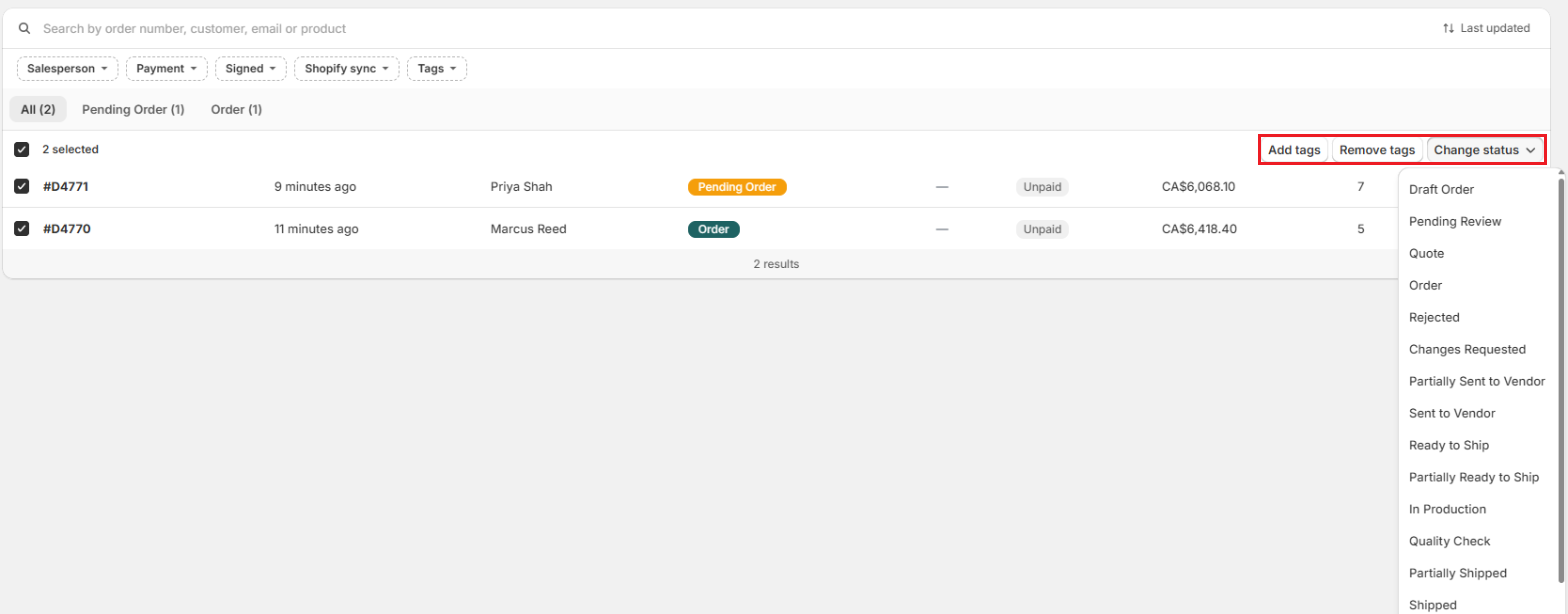1568x614 pixels.
Task: Uncheck the select-all checkbox
Action: 21,150
